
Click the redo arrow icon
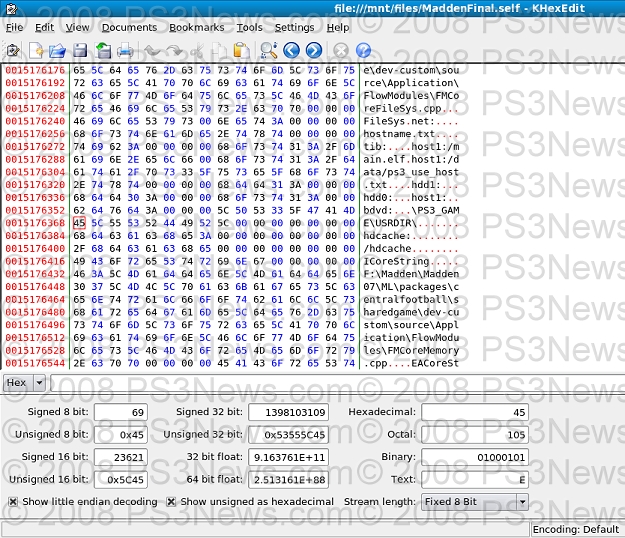174,51
